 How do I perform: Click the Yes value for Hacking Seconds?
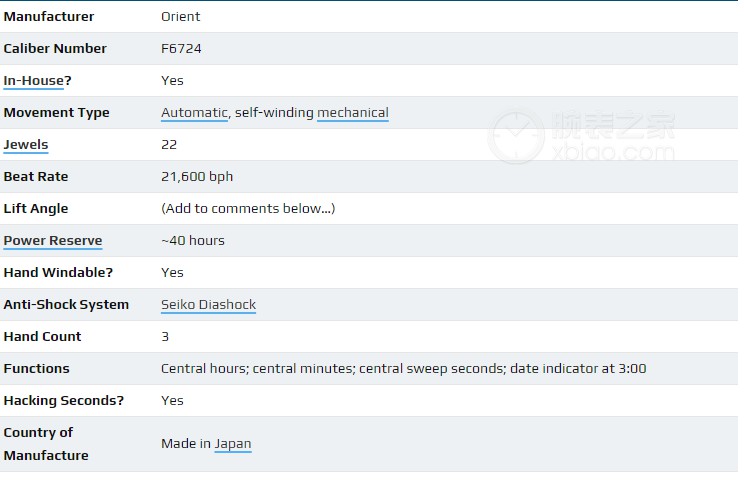(172, 401)
